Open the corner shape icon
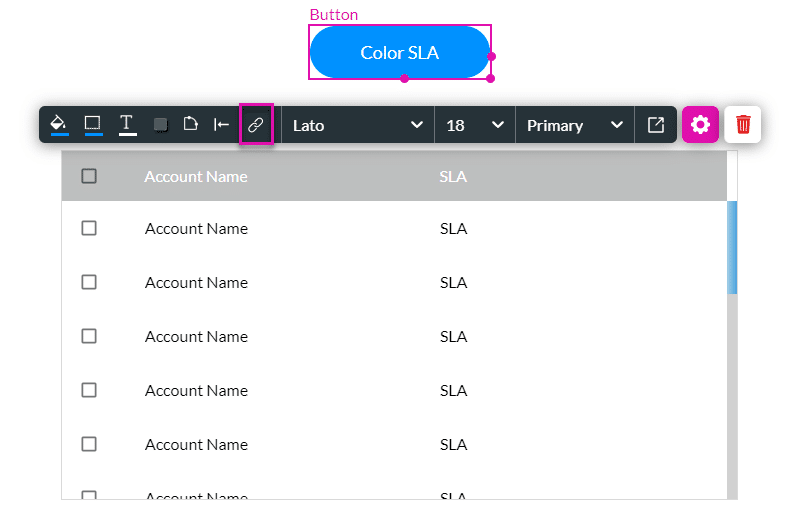The image size is (789, 522). 190,125
